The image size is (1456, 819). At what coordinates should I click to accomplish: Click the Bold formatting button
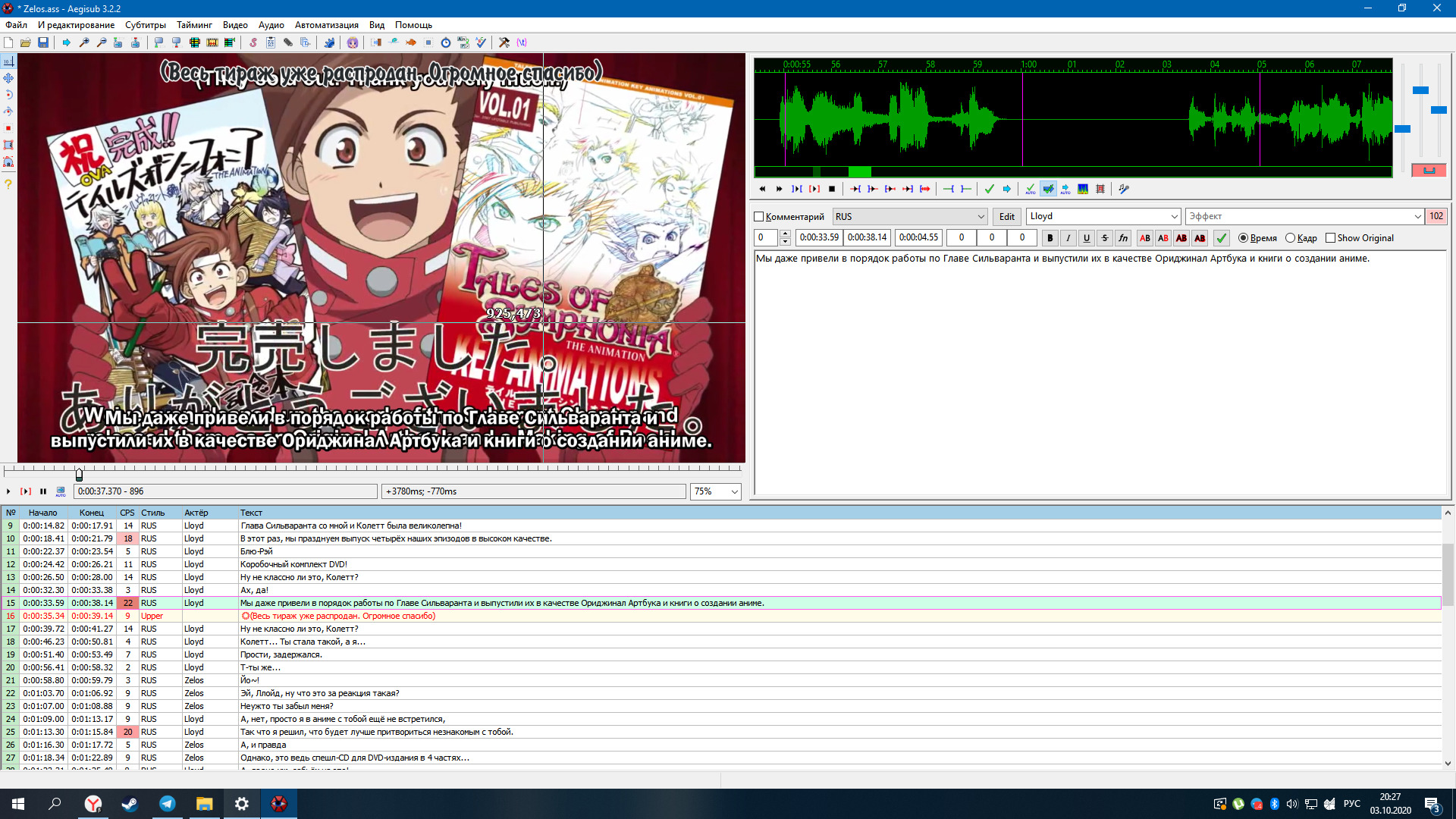pyautogui.click(x=1050, y=238)
